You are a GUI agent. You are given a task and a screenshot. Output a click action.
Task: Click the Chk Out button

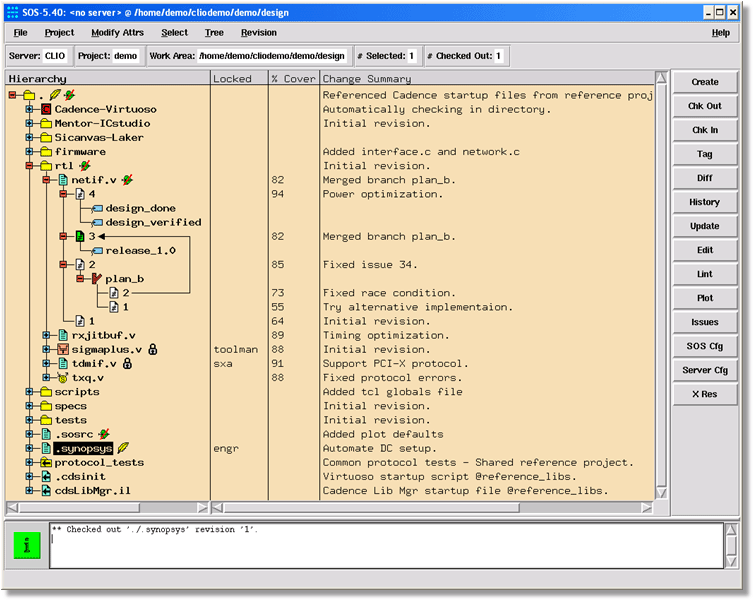(x=705, y=106)
